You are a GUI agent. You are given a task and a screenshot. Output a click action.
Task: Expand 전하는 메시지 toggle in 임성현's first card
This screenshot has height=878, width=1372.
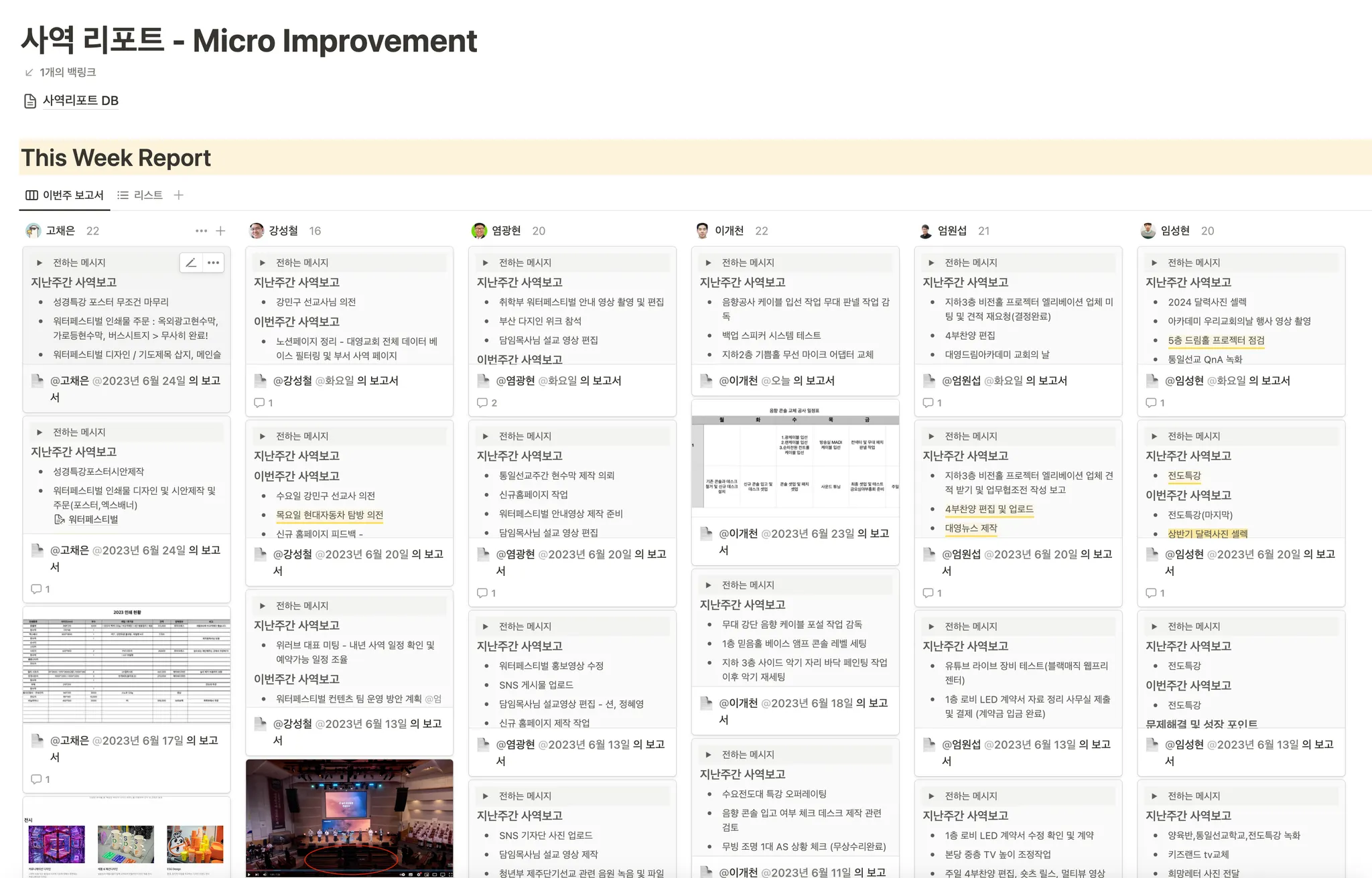[1154, 263]
